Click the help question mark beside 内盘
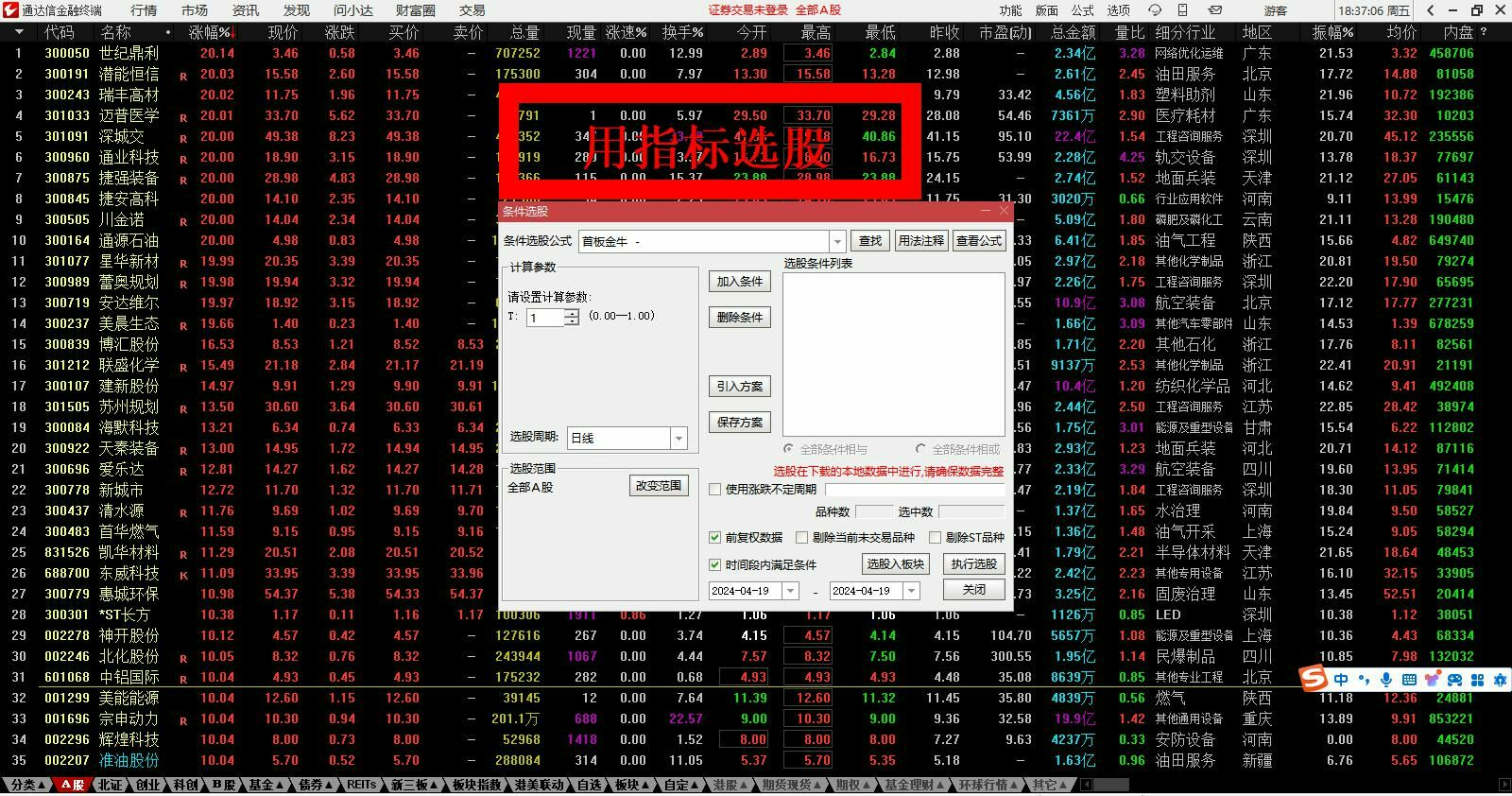The image size is (1512, 796). 1483,32
